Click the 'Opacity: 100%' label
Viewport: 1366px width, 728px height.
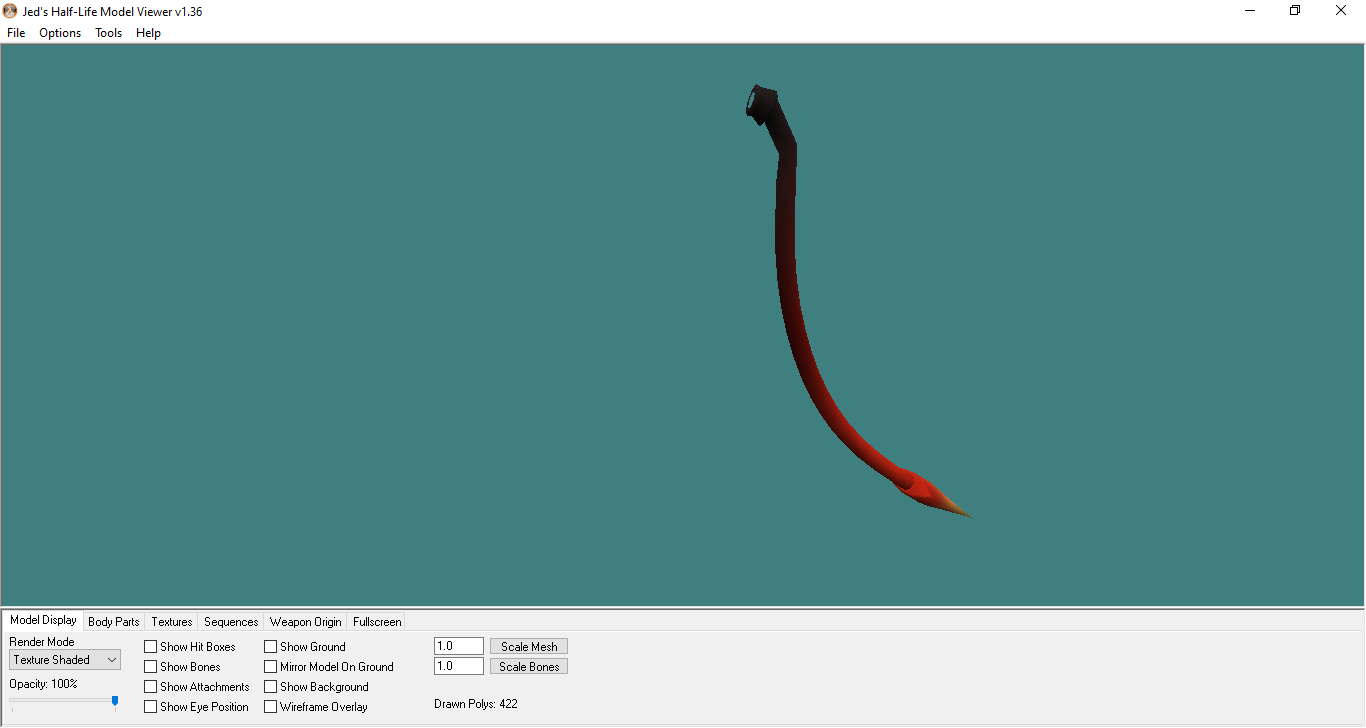[x=43, y=684]
